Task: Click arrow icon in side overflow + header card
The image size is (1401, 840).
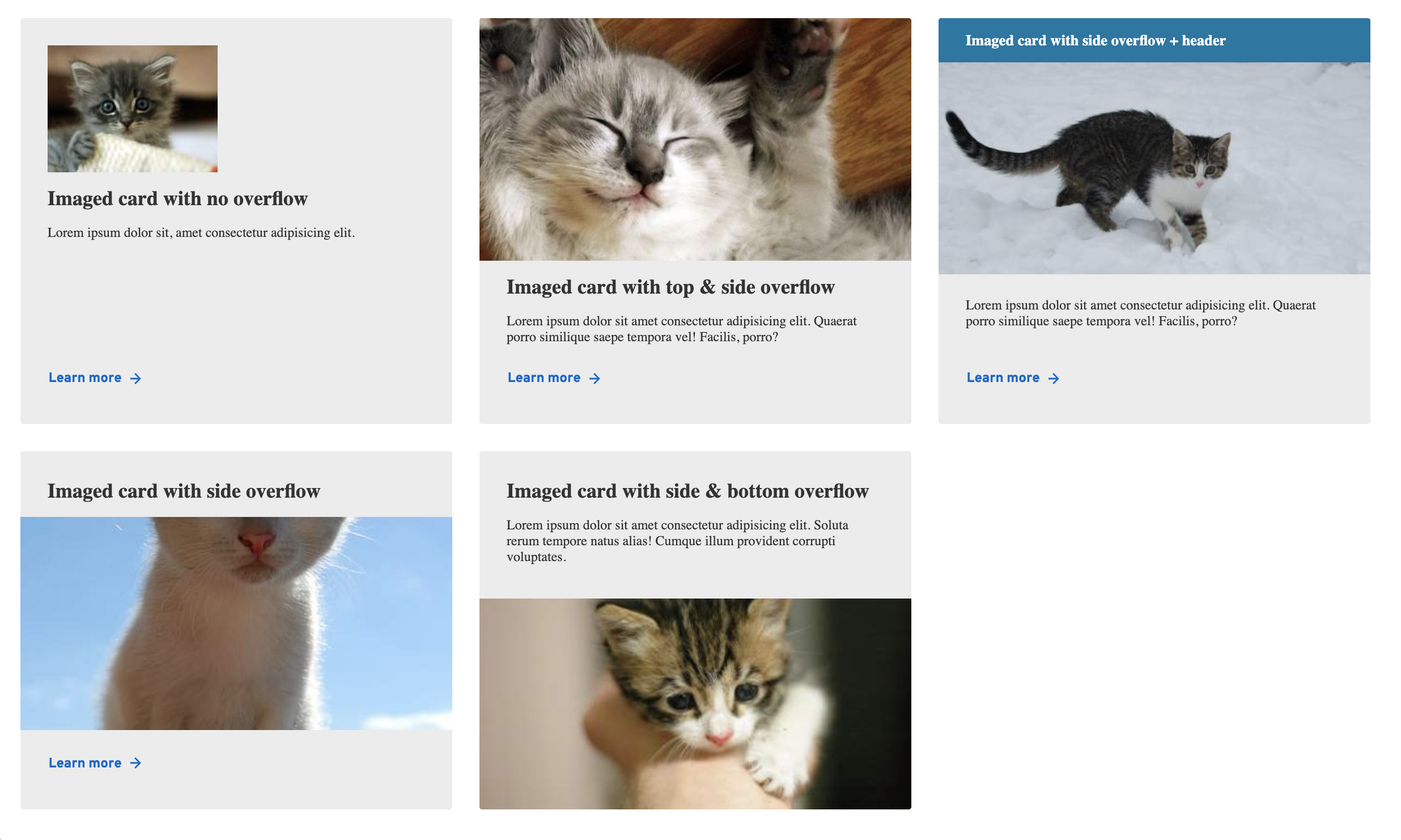Action: (x=1054, y=378)
